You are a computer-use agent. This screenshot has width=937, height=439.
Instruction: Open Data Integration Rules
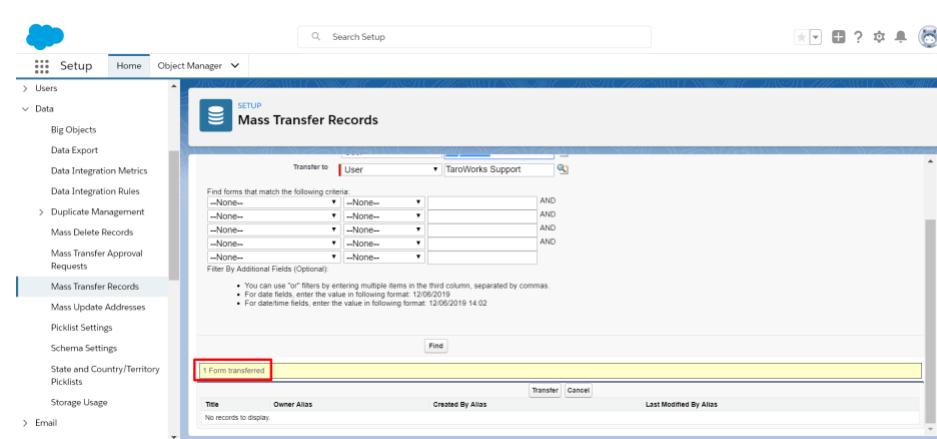pyautogui.click(x=95, y=191)
